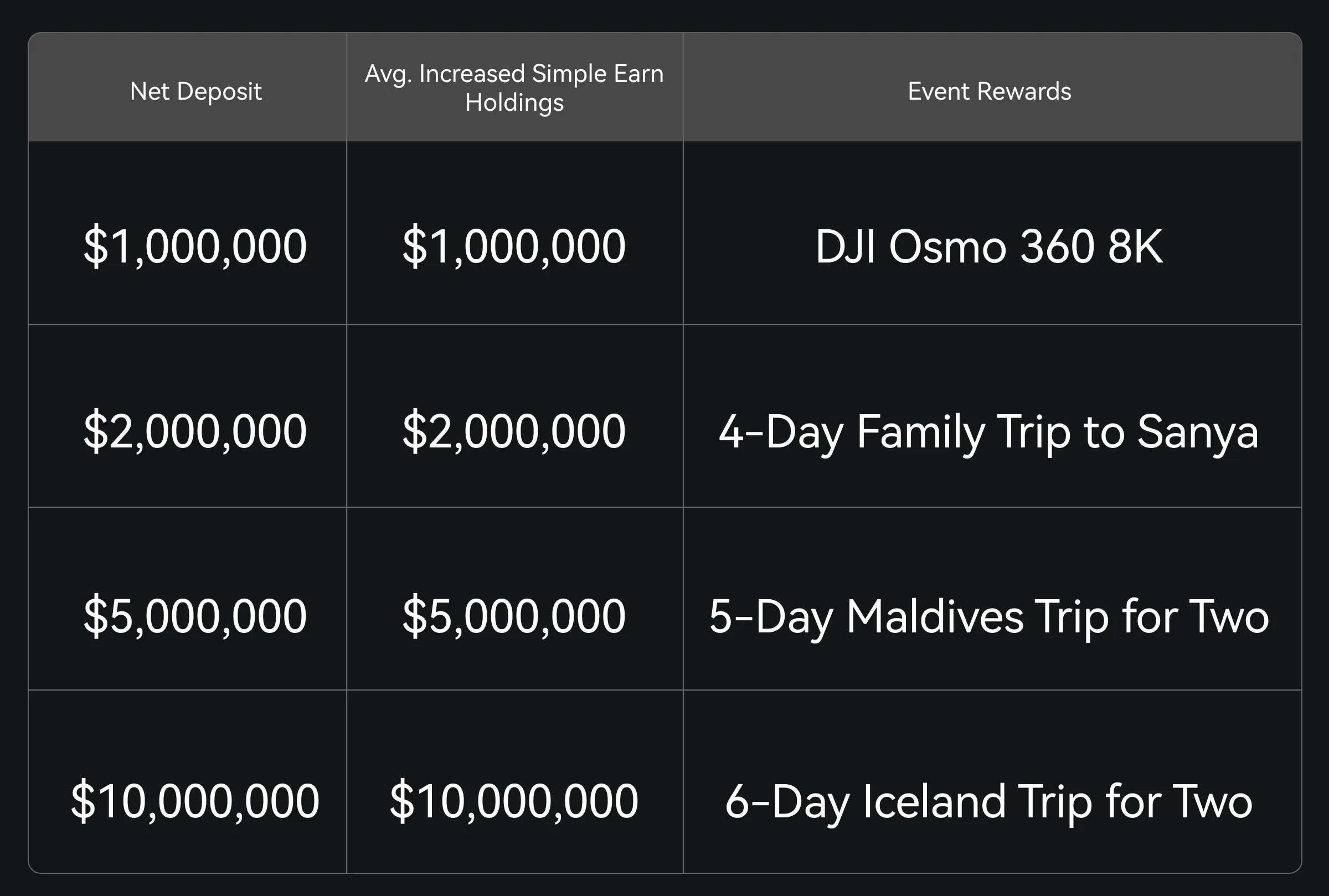Click the word "Sanya" in the rewards column

[x=1198, y=433]
